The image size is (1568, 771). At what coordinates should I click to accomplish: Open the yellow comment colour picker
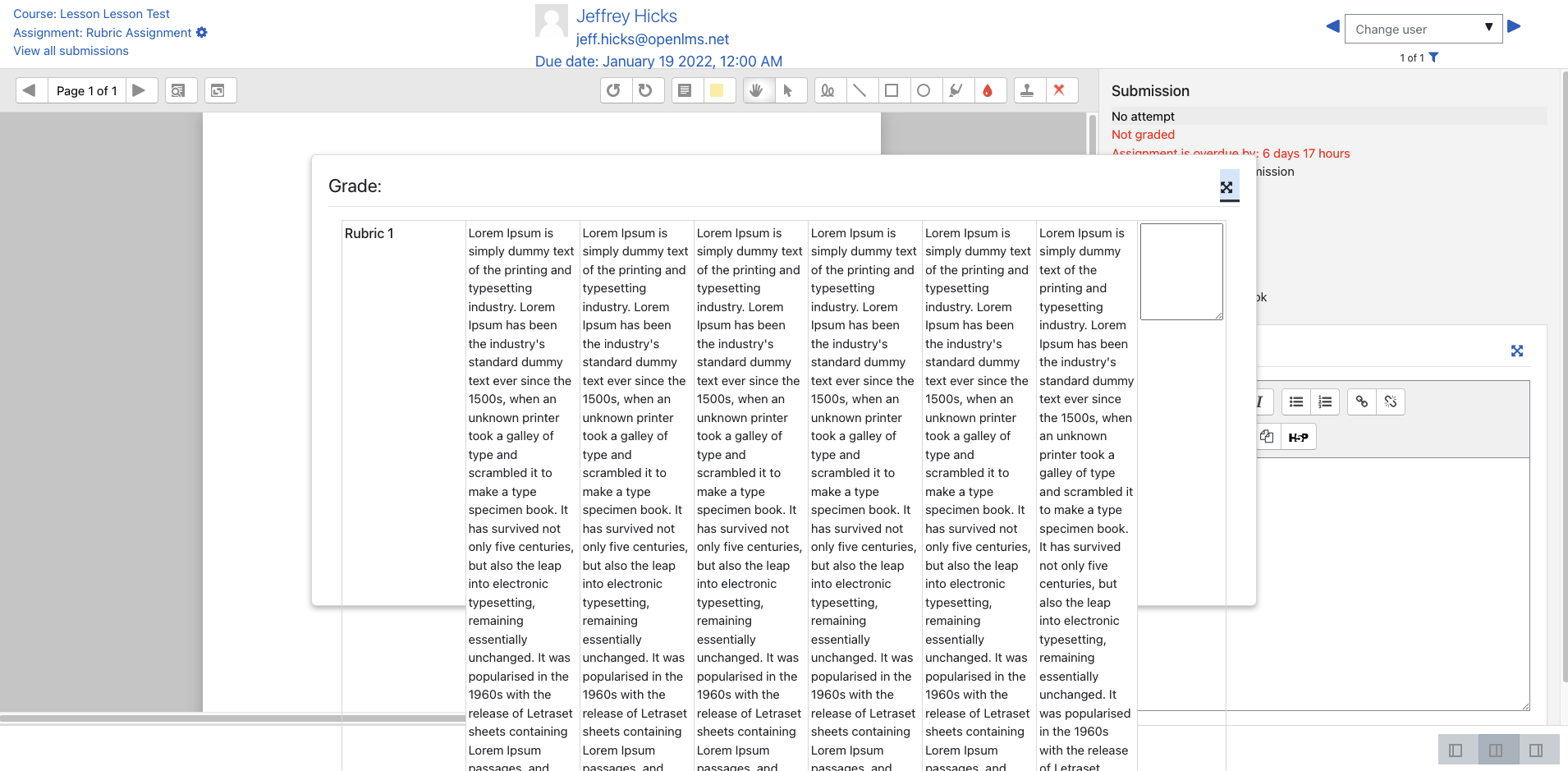(x=718, y=90)
